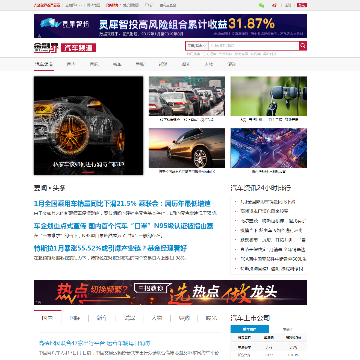Select the blue active tab under 汽车上市公司

point(249,329)
